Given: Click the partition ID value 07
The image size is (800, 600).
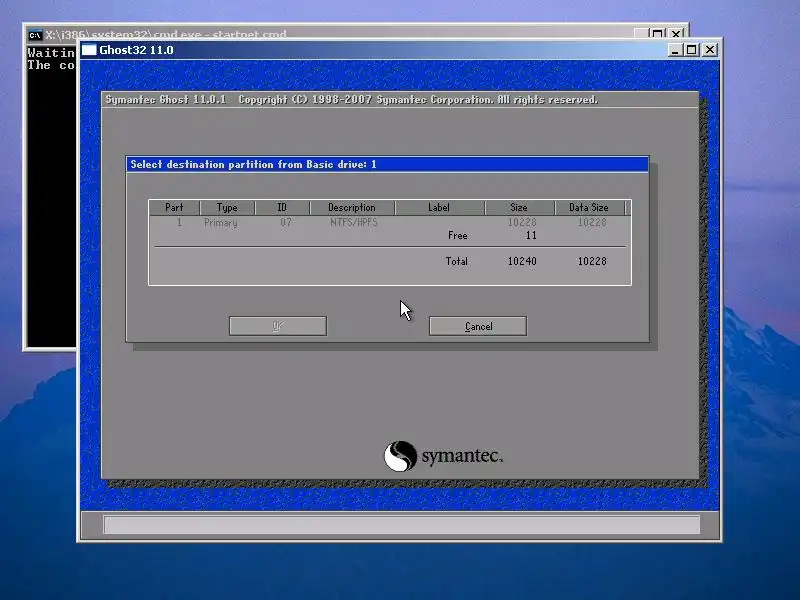Looking at the screenshot, I should (286, 222).
